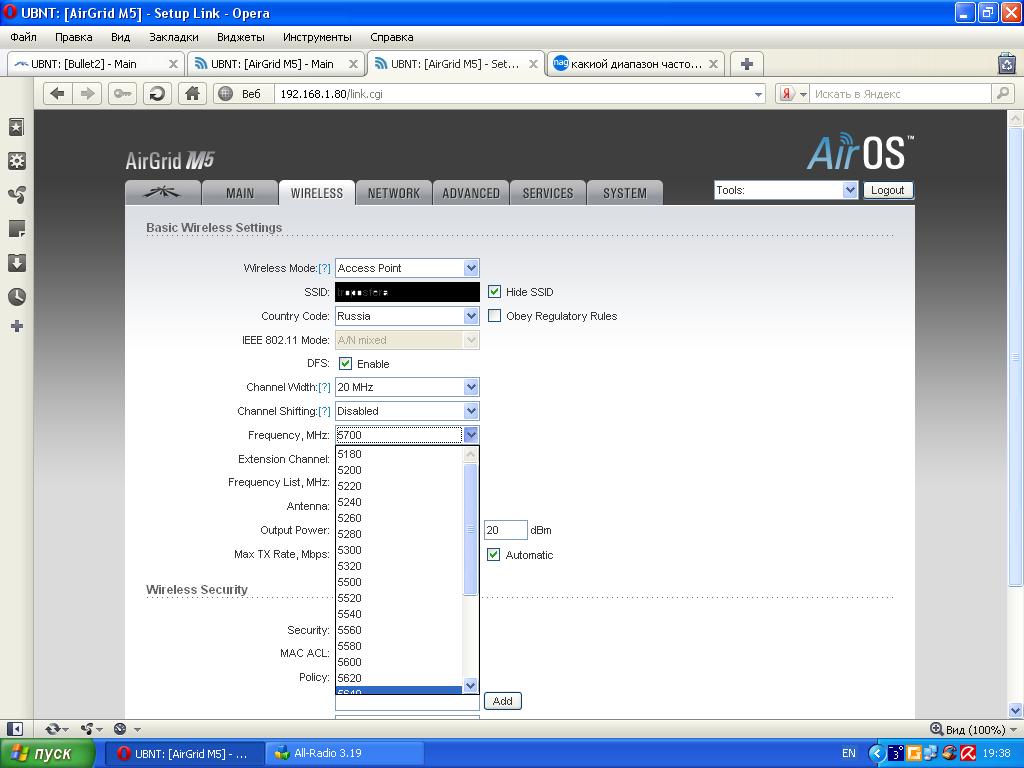Viewport: 1024px width, 768px height.
Task: Switch to the SERVICES tab
Action: (x=548, y=193)
